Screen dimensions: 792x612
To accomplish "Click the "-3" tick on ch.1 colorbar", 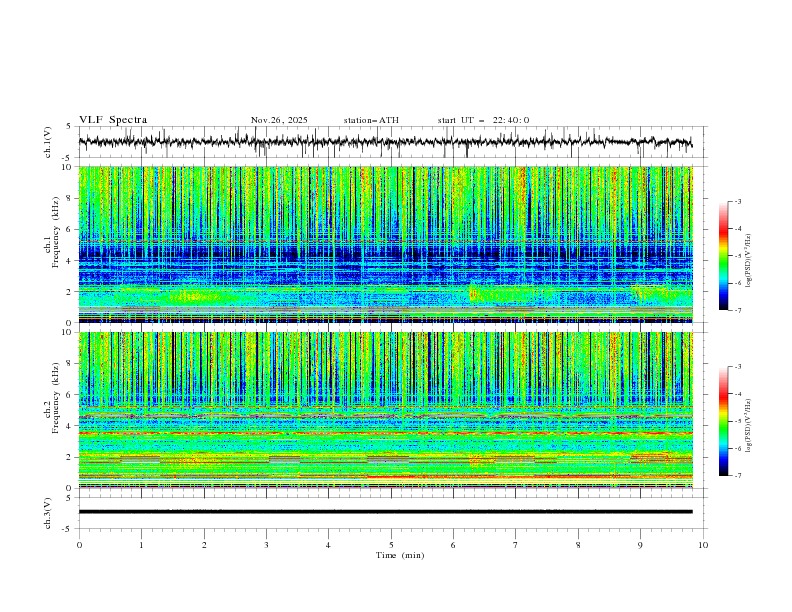I will 737,201.
